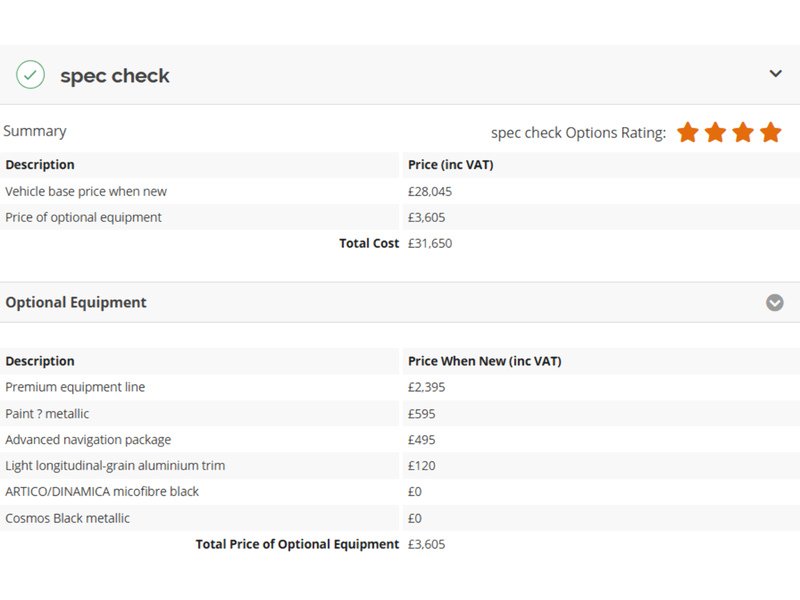Image resolution: width=800 pixels, height=600 pixels.
Task: Click the second orange rating star
Action: pyautogui.click(x=715, y=132)
